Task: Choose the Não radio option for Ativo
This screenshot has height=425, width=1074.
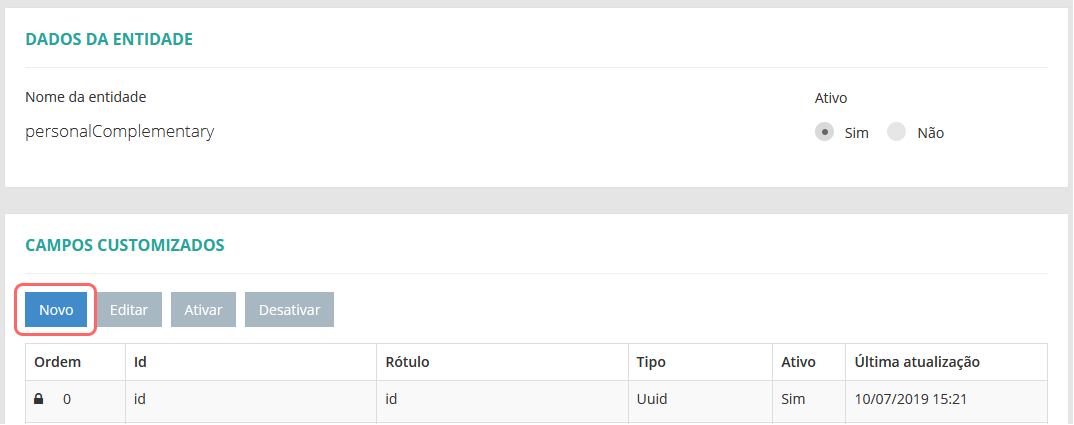Action: (x=896, y=132)
